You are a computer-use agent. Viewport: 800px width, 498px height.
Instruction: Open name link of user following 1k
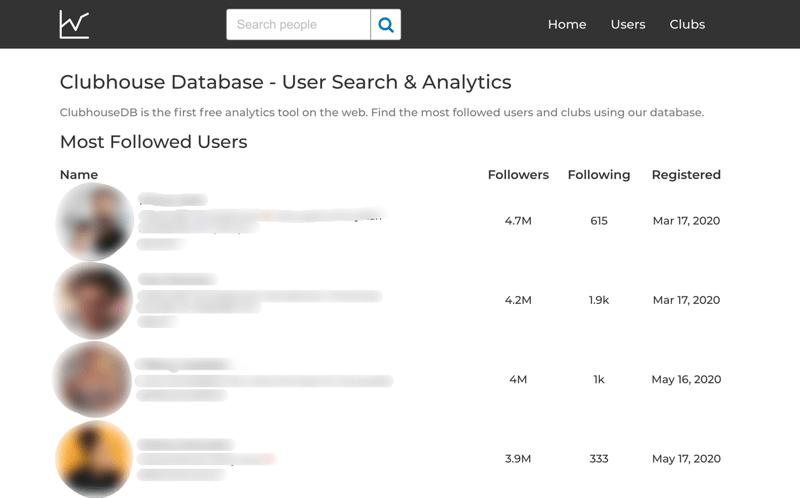coord(183,364)
